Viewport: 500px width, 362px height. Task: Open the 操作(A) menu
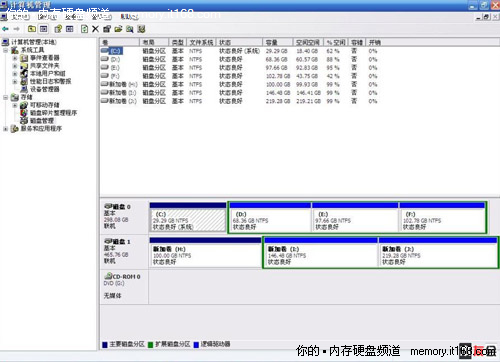coord(47,16)
